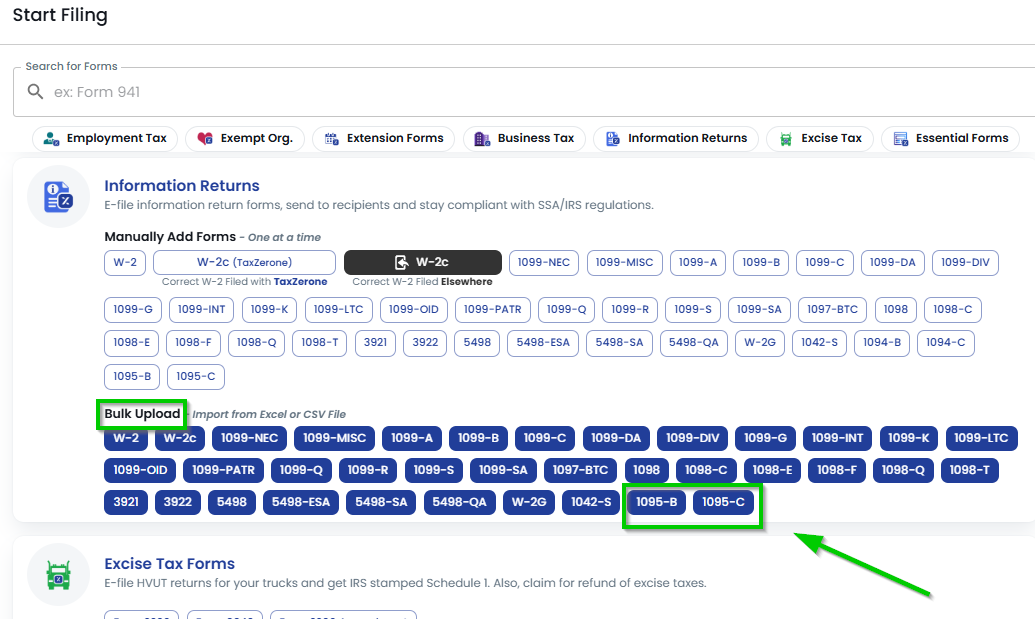Screen dimensions: 1035x619
Task: Select the W-2 form under Manually Add Forms
Action: [124, 262]
